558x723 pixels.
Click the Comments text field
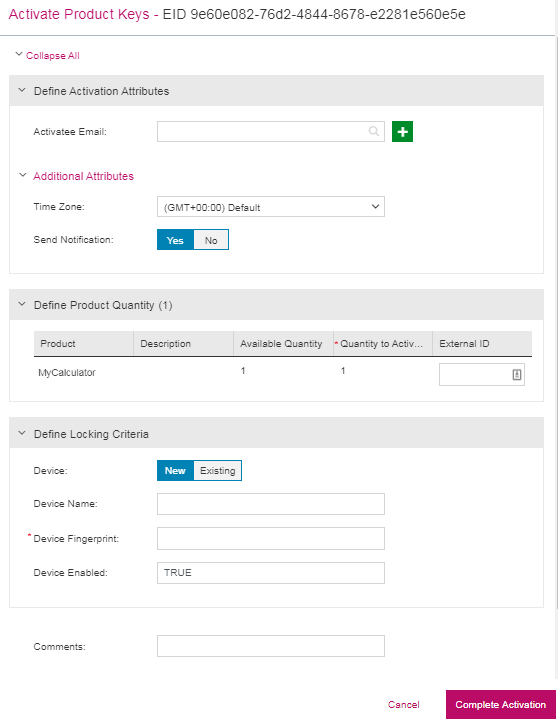(271, 646)
